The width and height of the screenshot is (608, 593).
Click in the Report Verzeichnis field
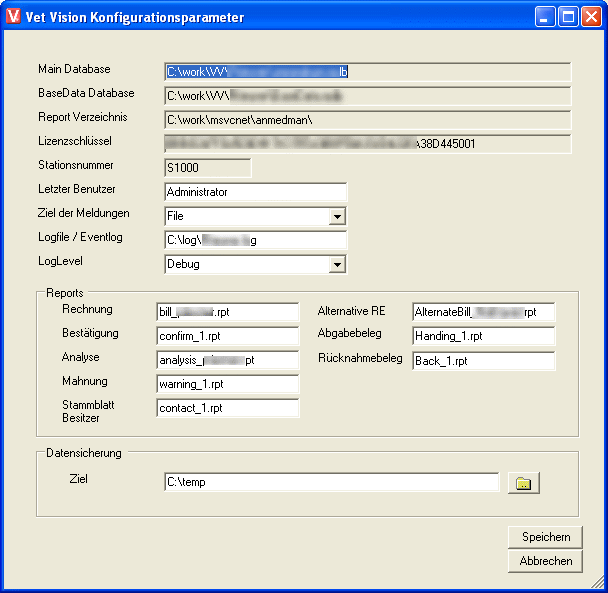click(x=368, y=120)
